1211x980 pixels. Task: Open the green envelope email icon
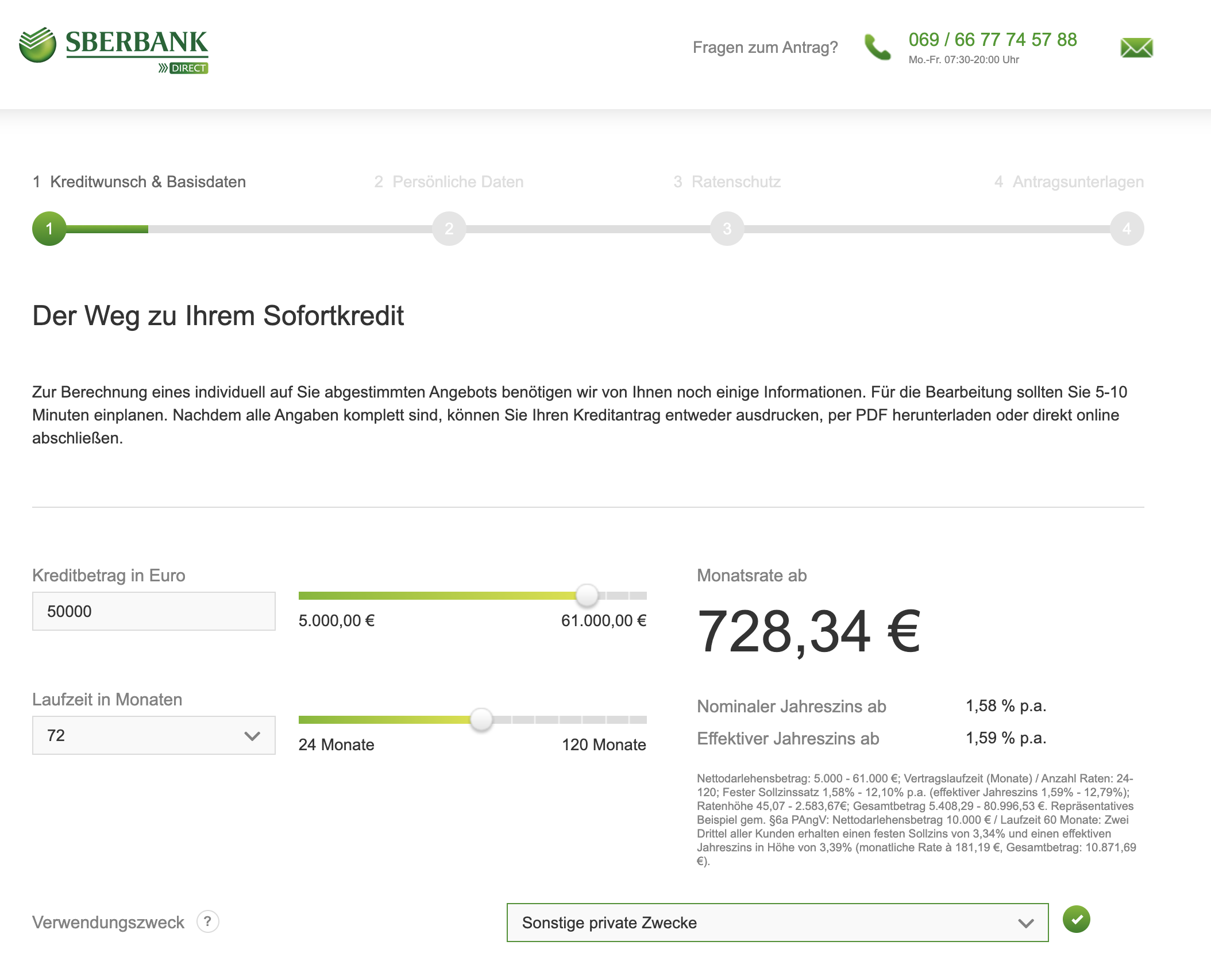pyautogui.click(x=1136, y=48)
